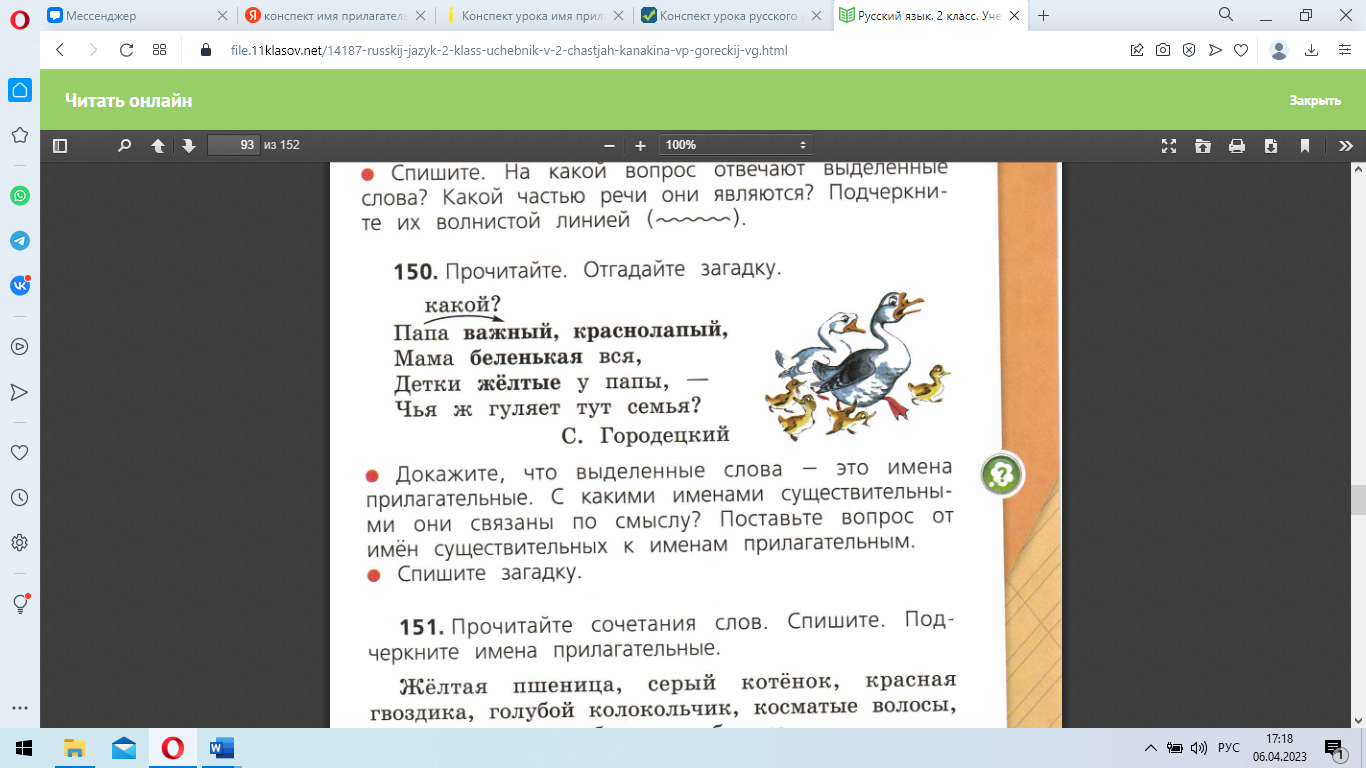Open WhatsApp in the Opera sidebar
1366x768 pixels.
(20, 196)
